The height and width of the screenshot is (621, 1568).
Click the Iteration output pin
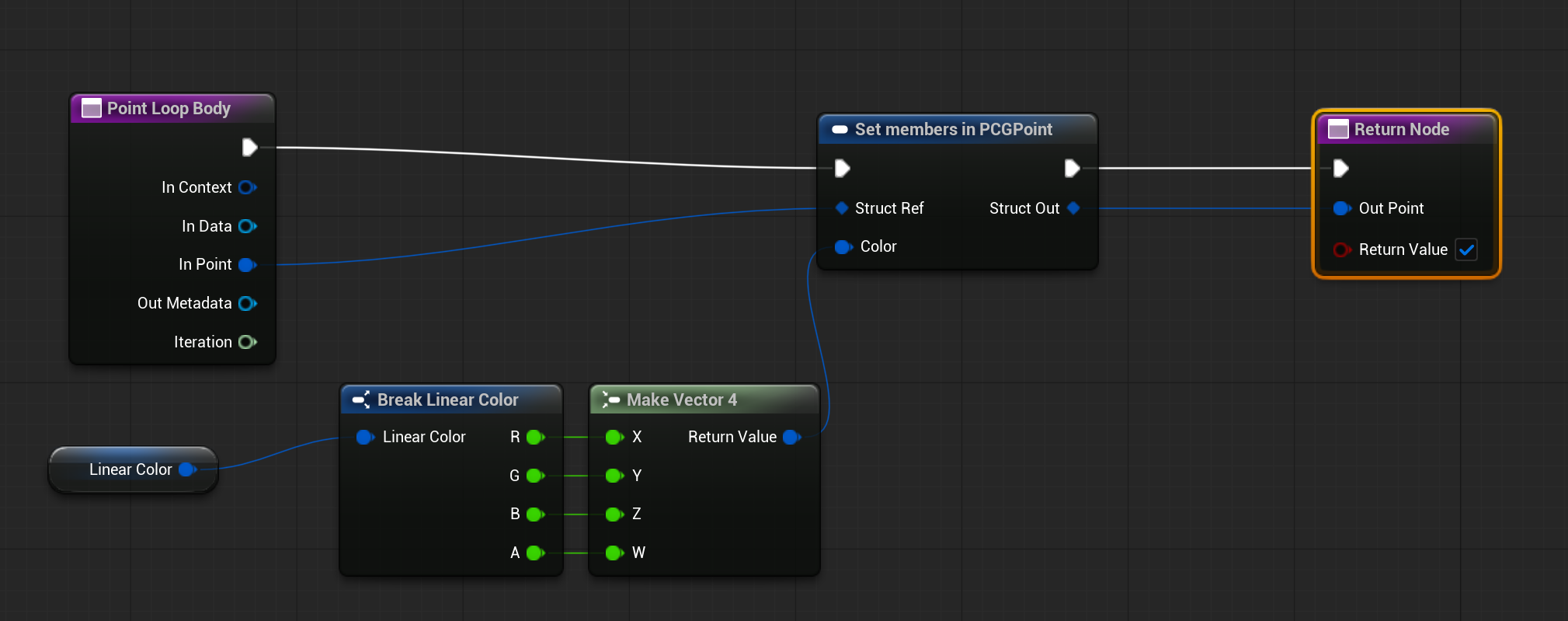click(x=247, y=342)
